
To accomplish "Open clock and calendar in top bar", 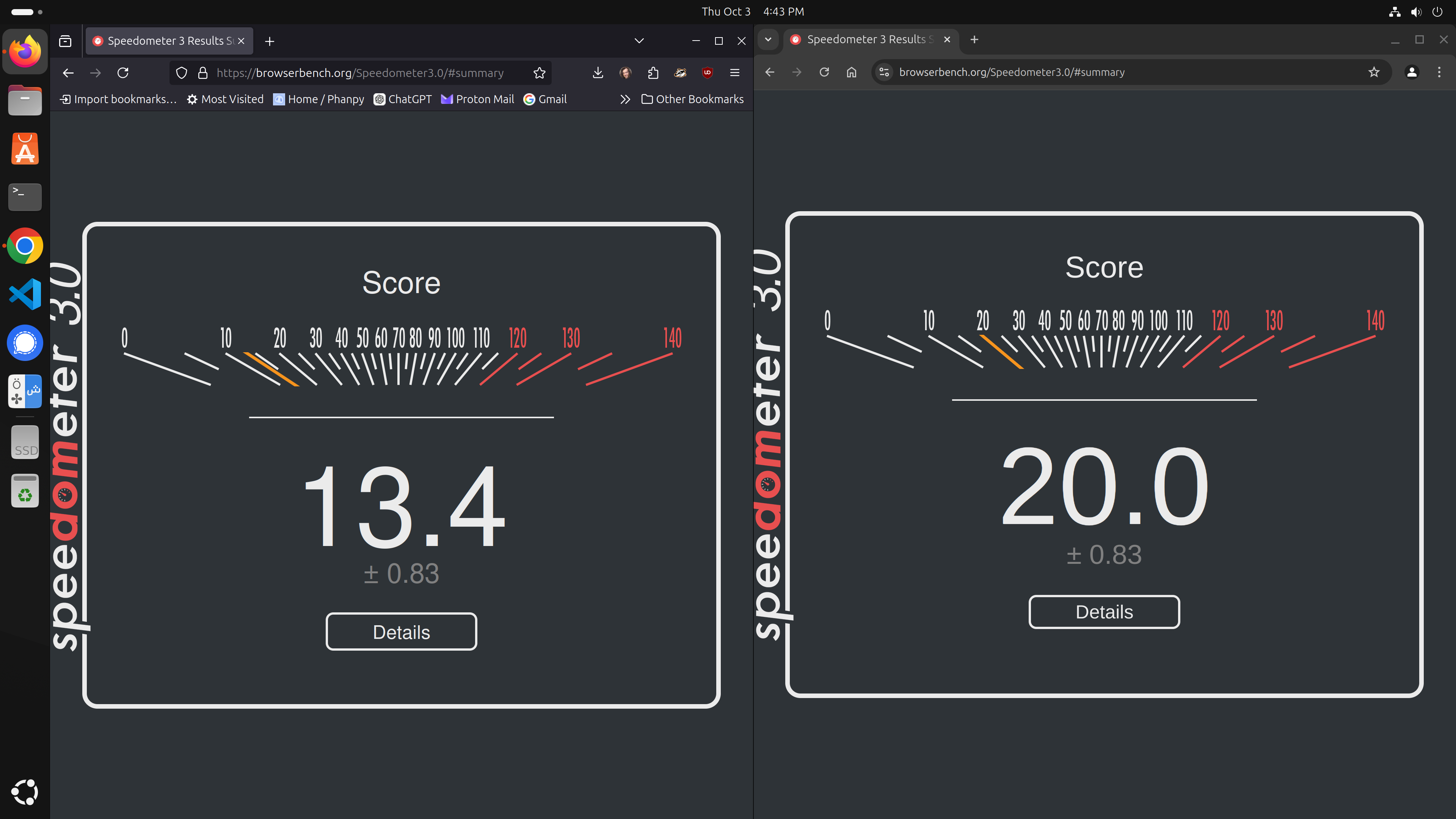I will click(x=752, y=11).
